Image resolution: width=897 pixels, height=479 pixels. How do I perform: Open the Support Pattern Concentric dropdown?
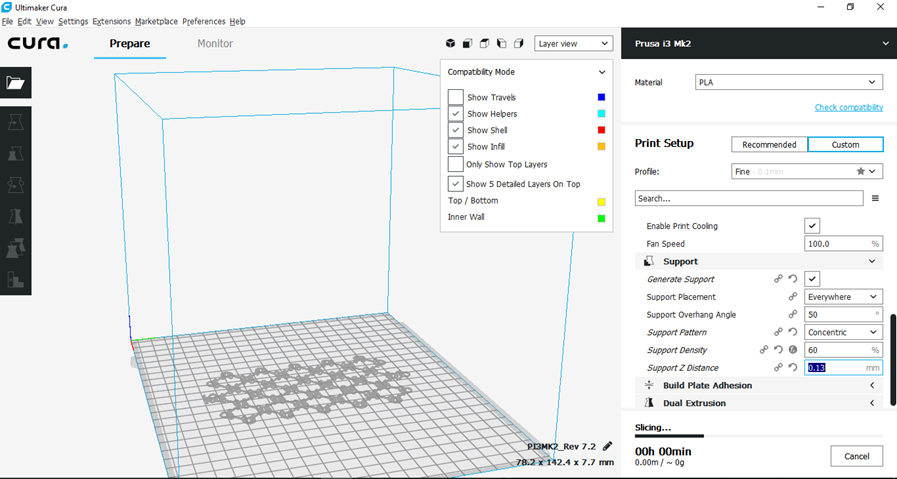click(843, 332)
